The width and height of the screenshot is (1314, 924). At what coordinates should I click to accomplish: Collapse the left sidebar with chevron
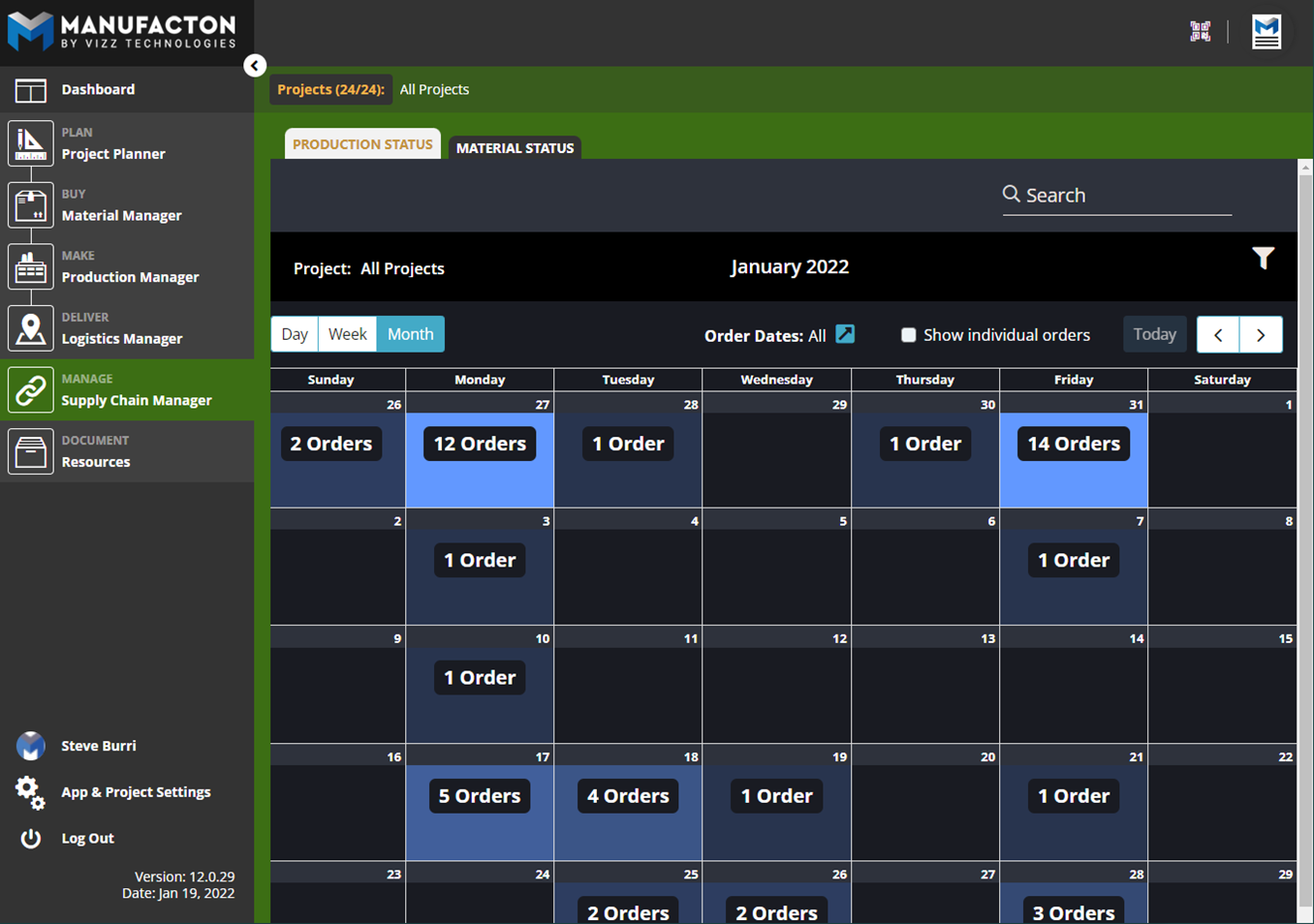point(255,66)
